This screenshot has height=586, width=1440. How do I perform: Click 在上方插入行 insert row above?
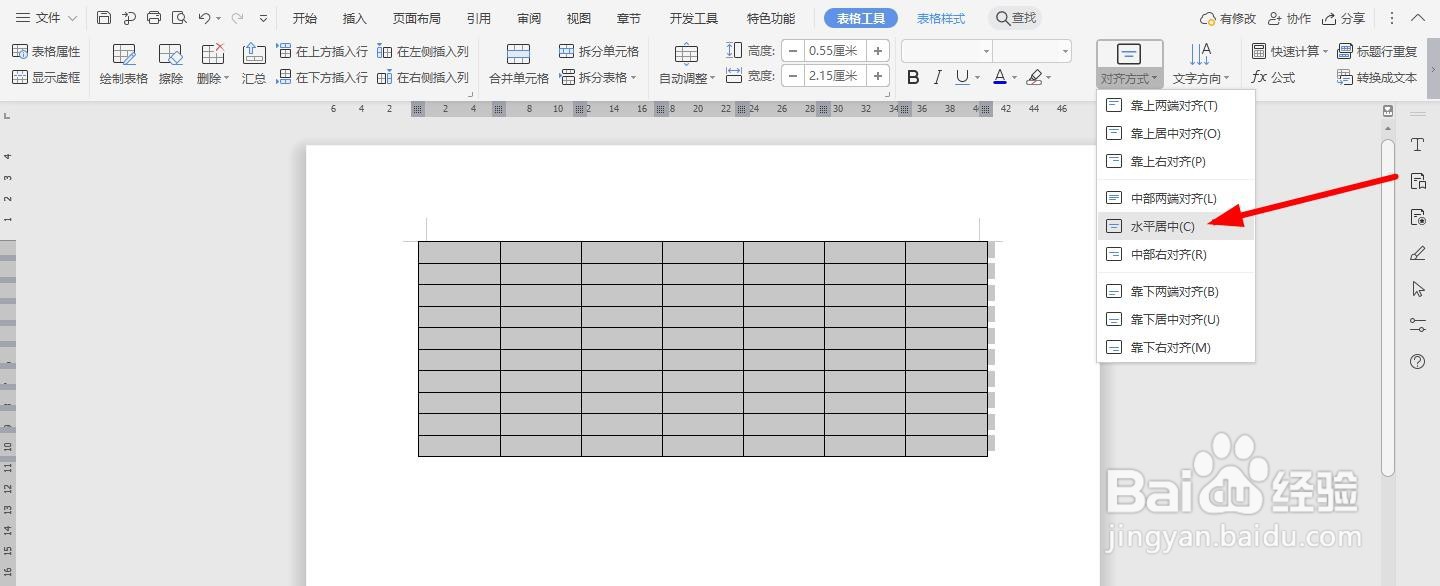click(x=322, y=51)
